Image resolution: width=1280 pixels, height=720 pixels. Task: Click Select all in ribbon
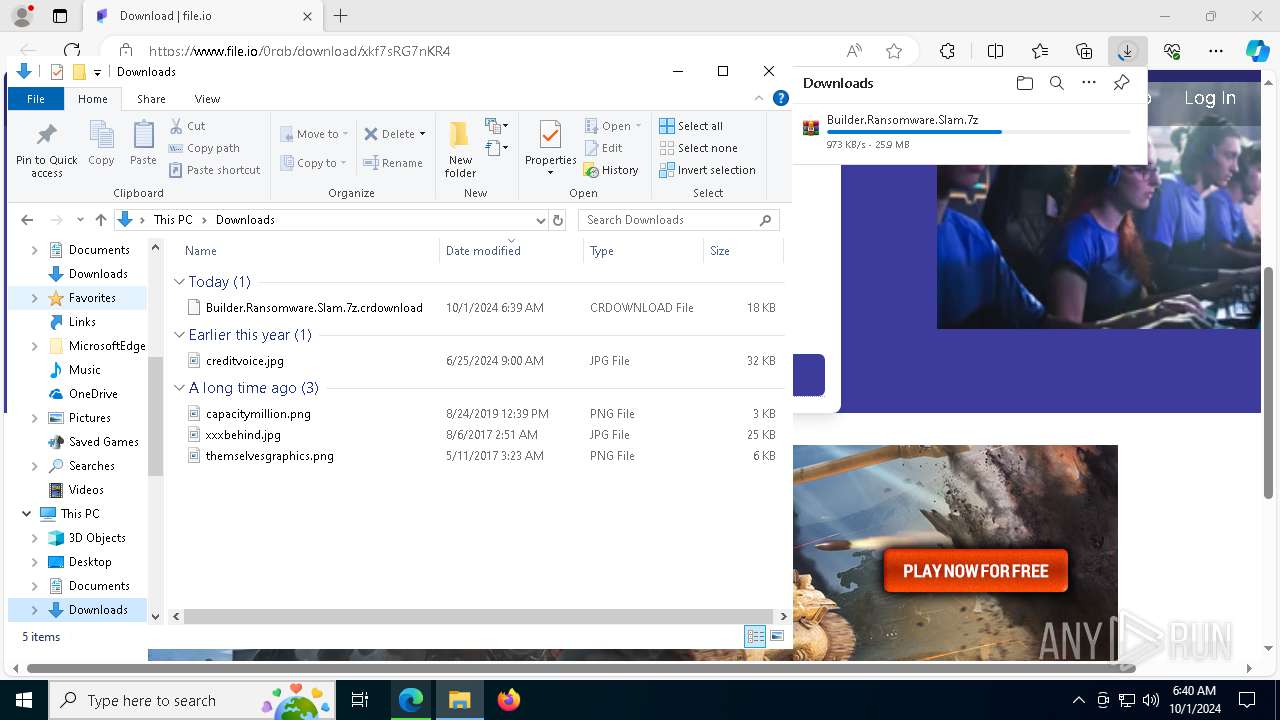click(x=691, y=126)
